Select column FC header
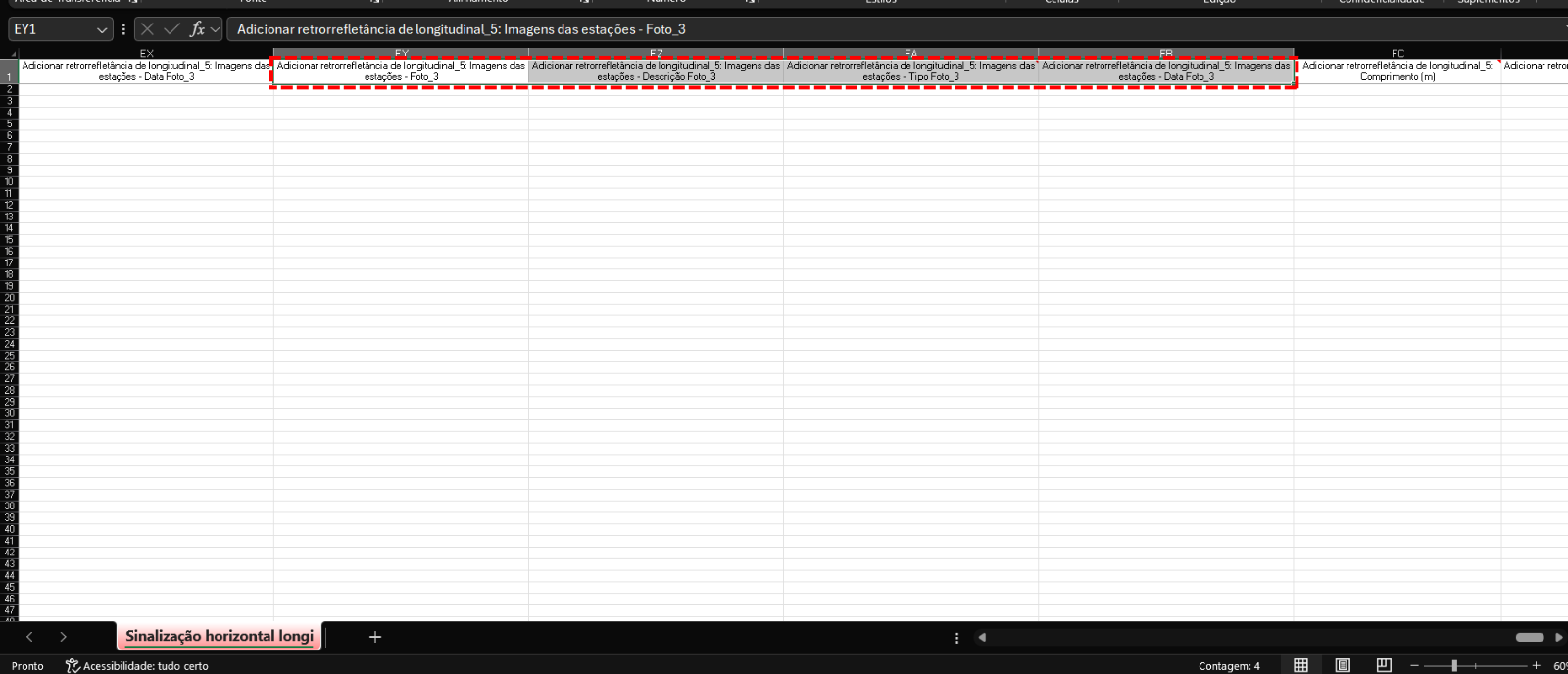1568x674 pixels. click(x=1397, y=54)
